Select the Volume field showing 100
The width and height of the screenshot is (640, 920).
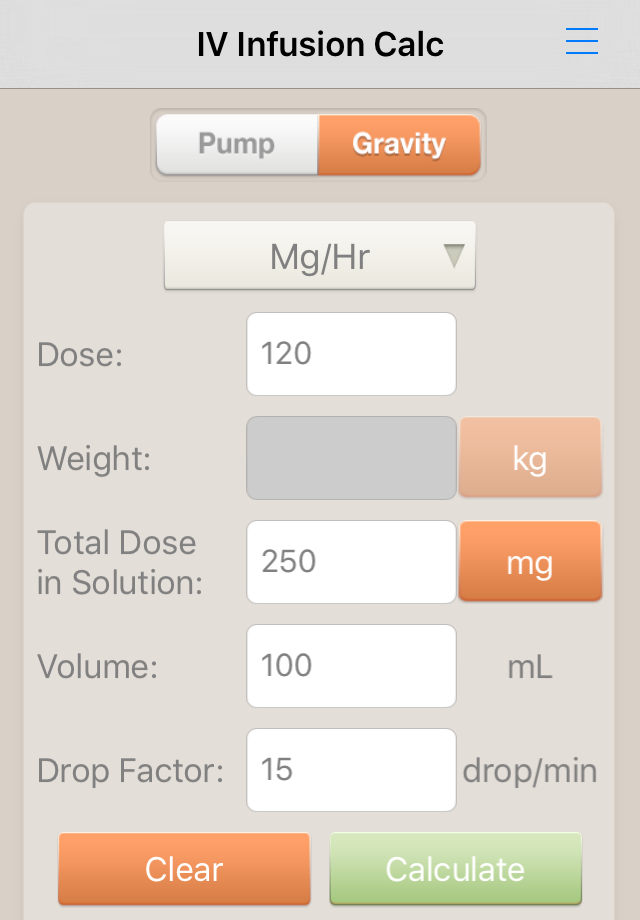351,666
